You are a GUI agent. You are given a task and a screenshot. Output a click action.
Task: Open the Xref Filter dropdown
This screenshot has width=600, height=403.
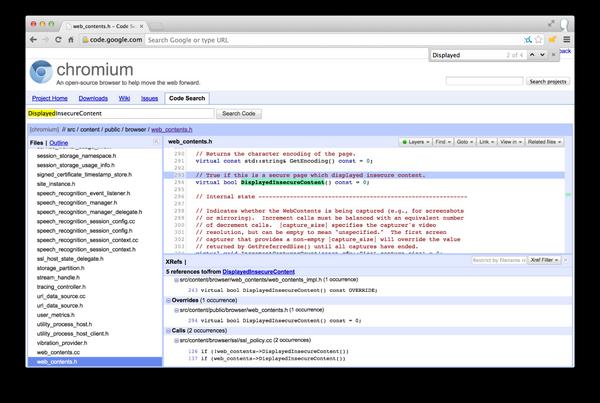coord(544,260)
